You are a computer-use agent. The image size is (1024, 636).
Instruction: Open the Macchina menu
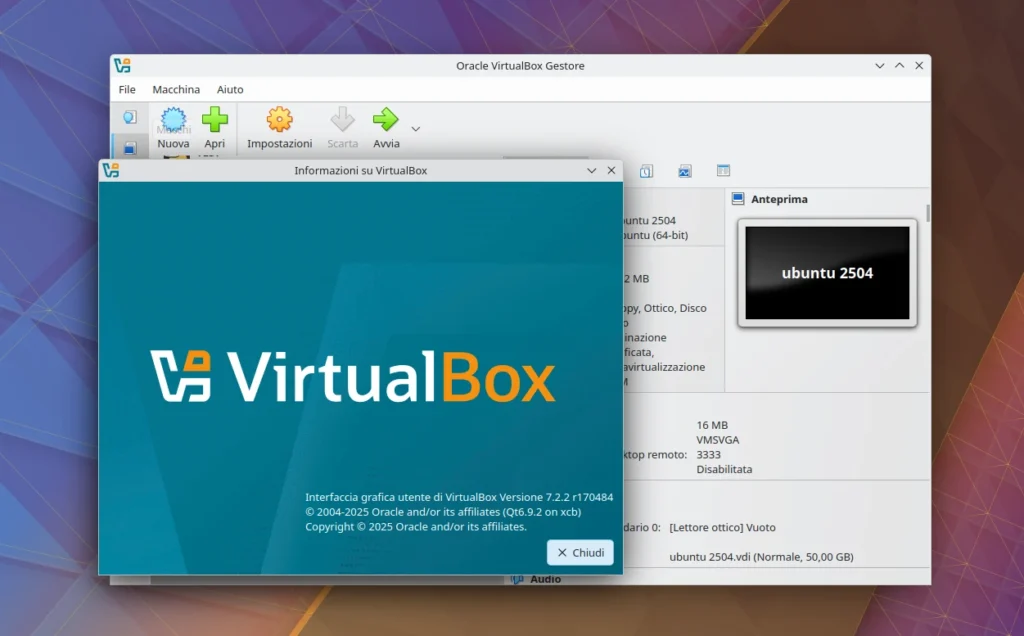click(176, 89)
